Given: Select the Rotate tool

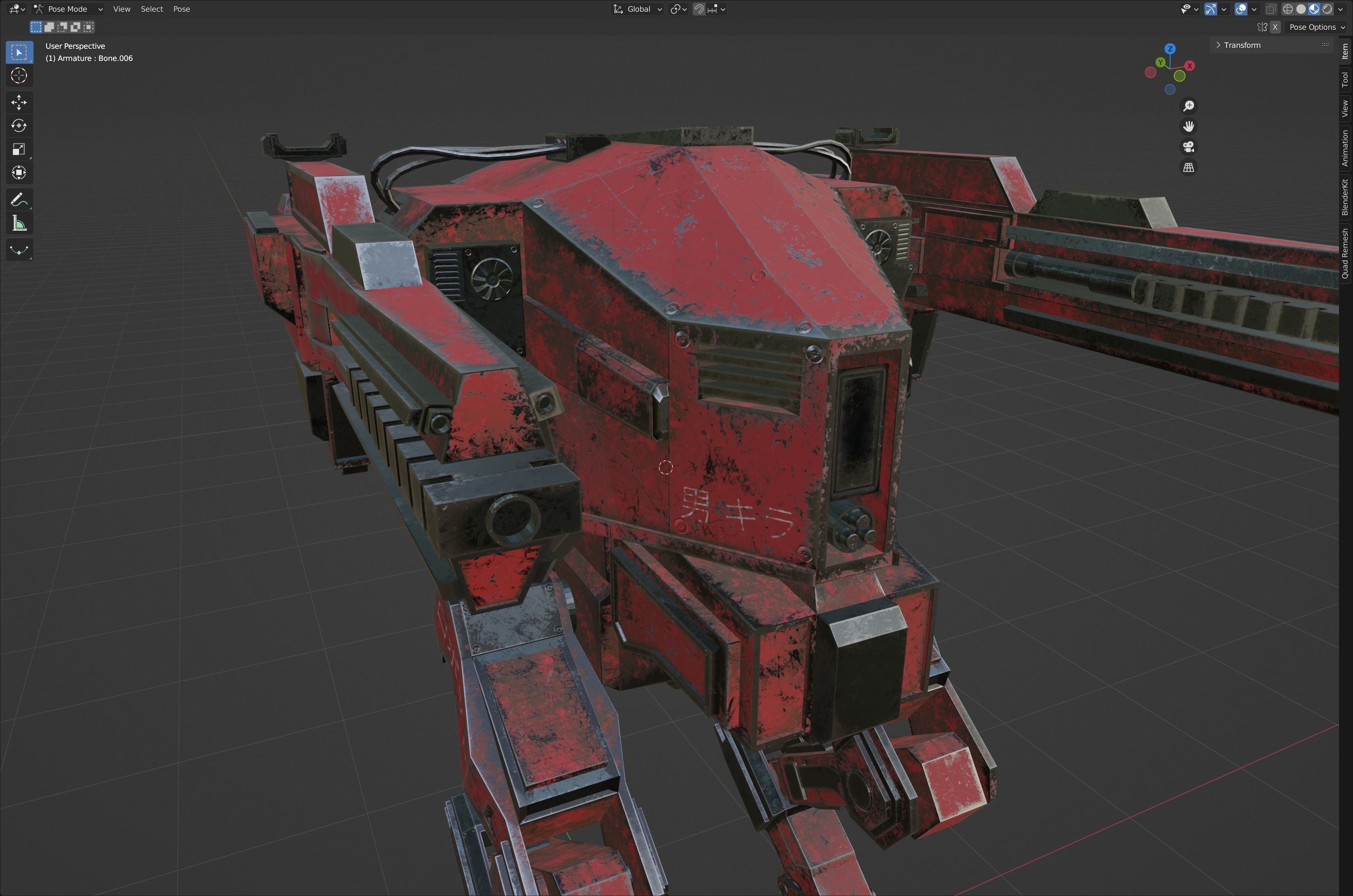Looking at the screenshot, I should click(19, 126).
